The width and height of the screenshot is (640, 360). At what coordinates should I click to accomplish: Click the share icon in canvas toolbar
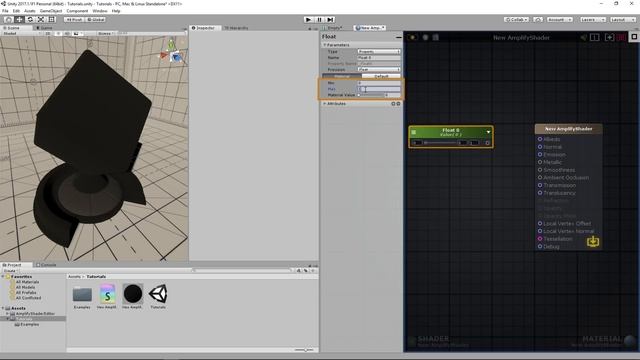pyautogui.click(x=583, y=37)
